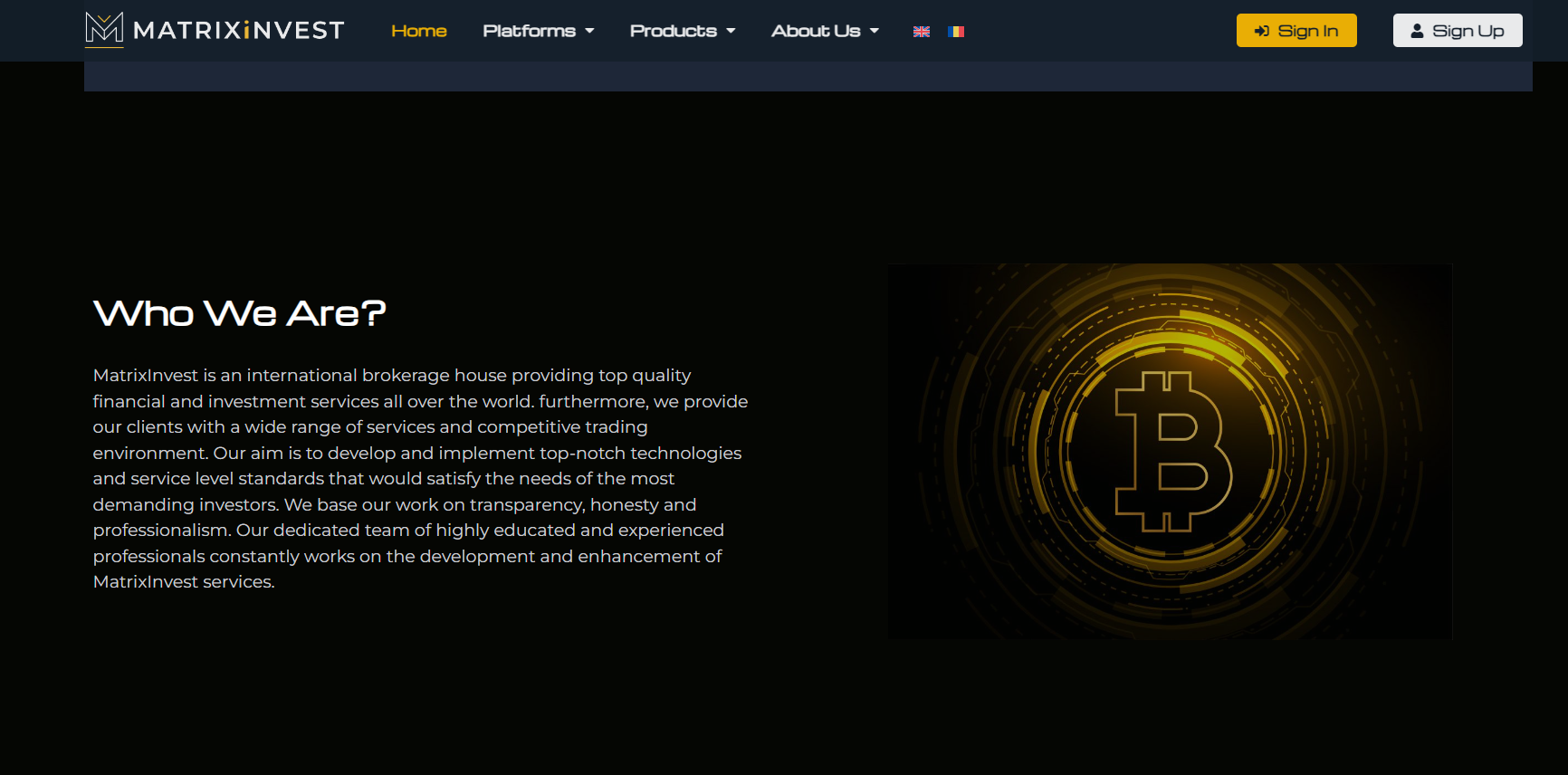Click the Sign Up button
Viewport: 1568px width, 775px height.
point(1458,31)
